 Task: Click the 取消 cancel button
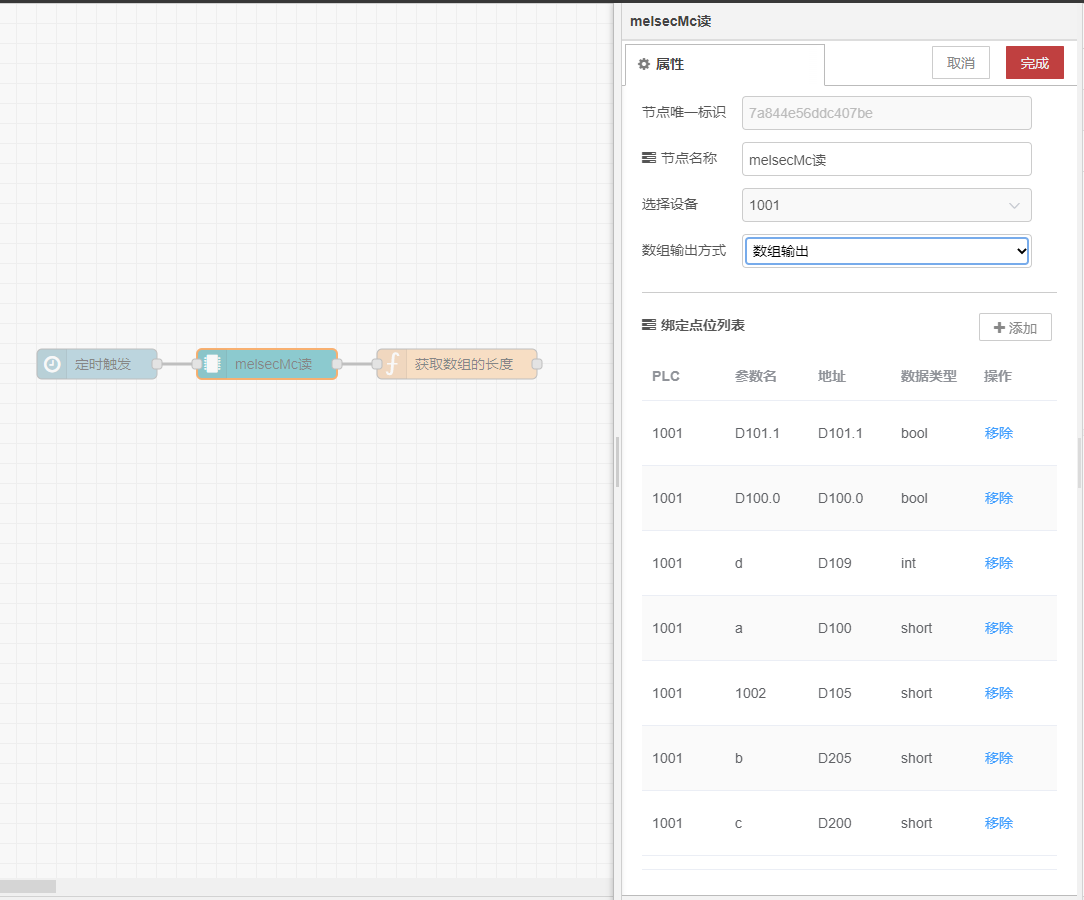[x=960, y=63]
